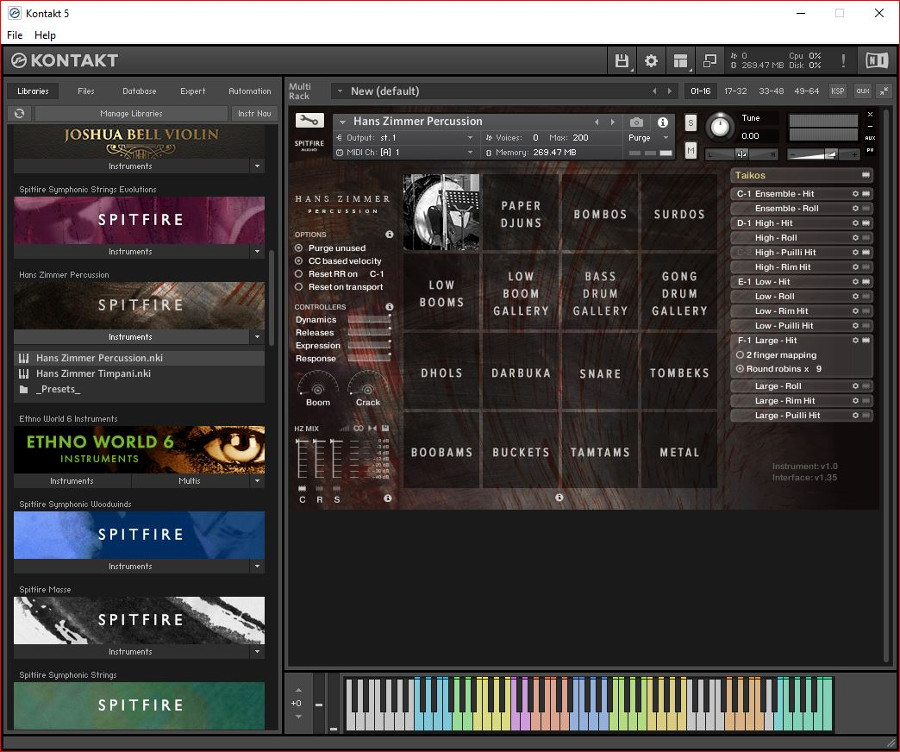This screenshot has height=752, width=900.
Task: Collapse Hans Zimmer Percussion Instruments arrow
Action: [x=257, y=337]
